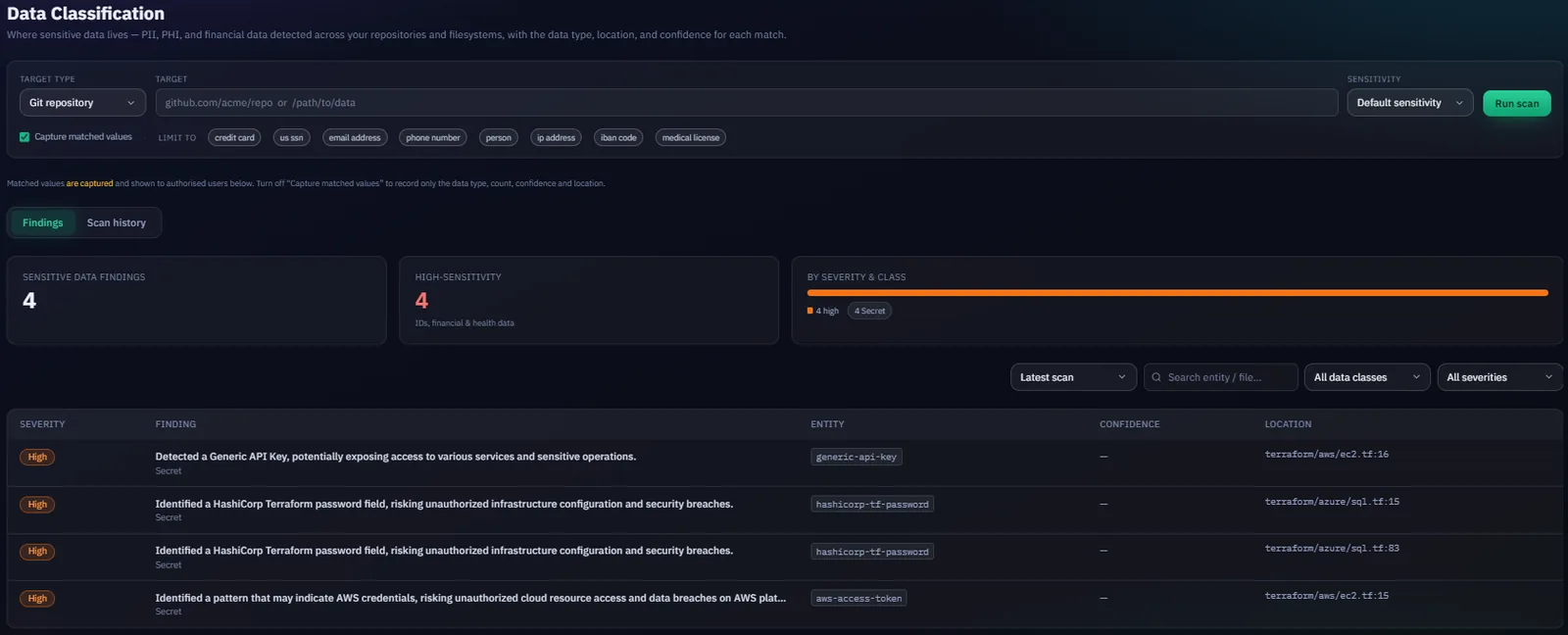The image size is (1568, 635).
Task: Click High badge on AWS credentials row
Action: 37,599
